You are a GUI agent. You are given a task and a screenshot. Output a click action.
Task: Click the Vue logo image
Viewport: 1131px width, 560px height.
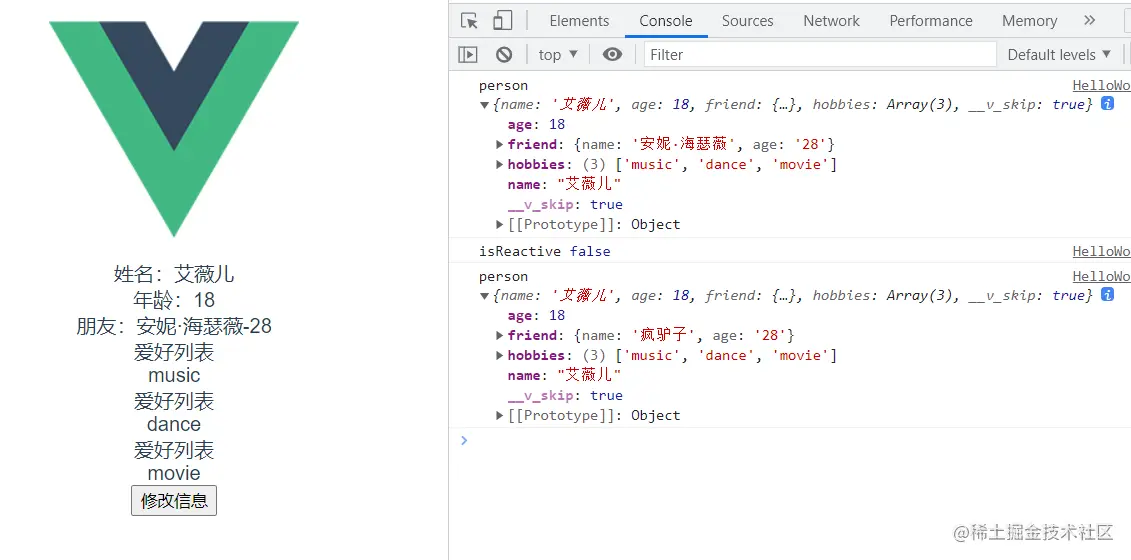174,129
